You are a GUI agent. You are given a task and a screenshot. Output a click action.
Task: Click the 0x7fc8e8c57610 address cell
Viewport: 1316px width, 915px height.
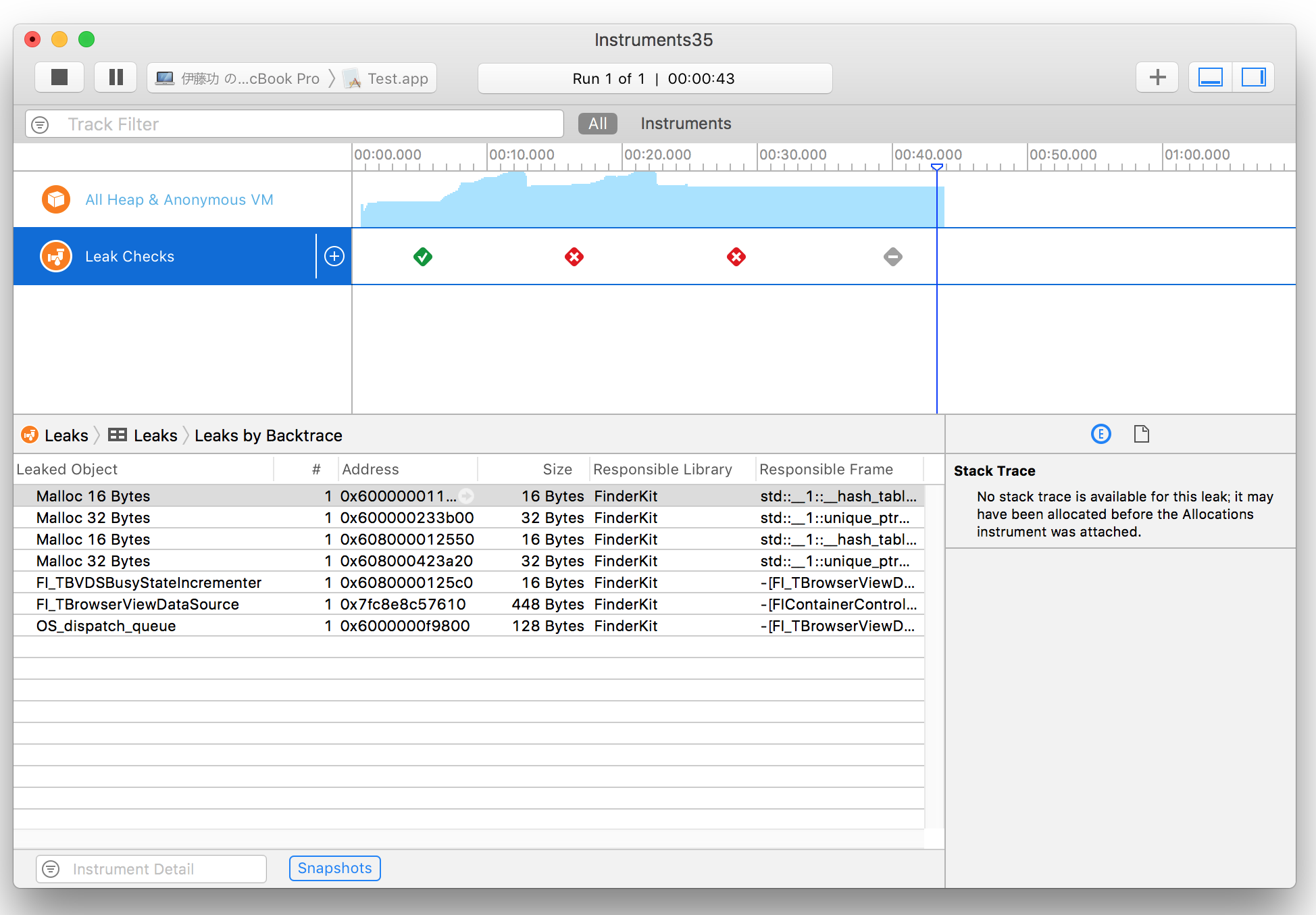tap(403, 604)
